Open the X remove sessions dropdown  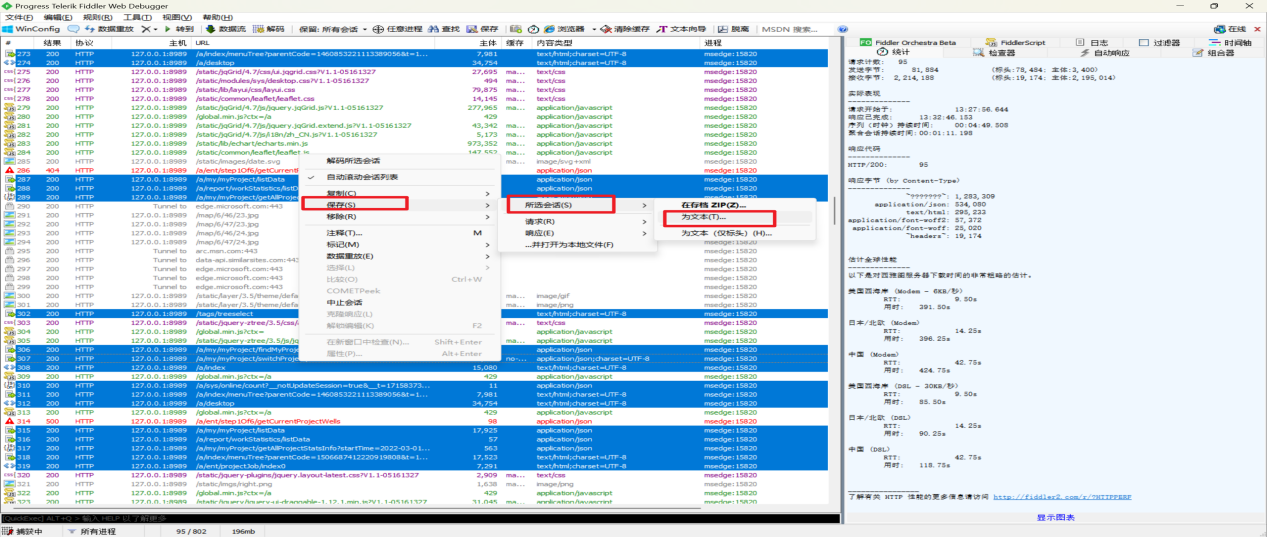pos(148,29)
